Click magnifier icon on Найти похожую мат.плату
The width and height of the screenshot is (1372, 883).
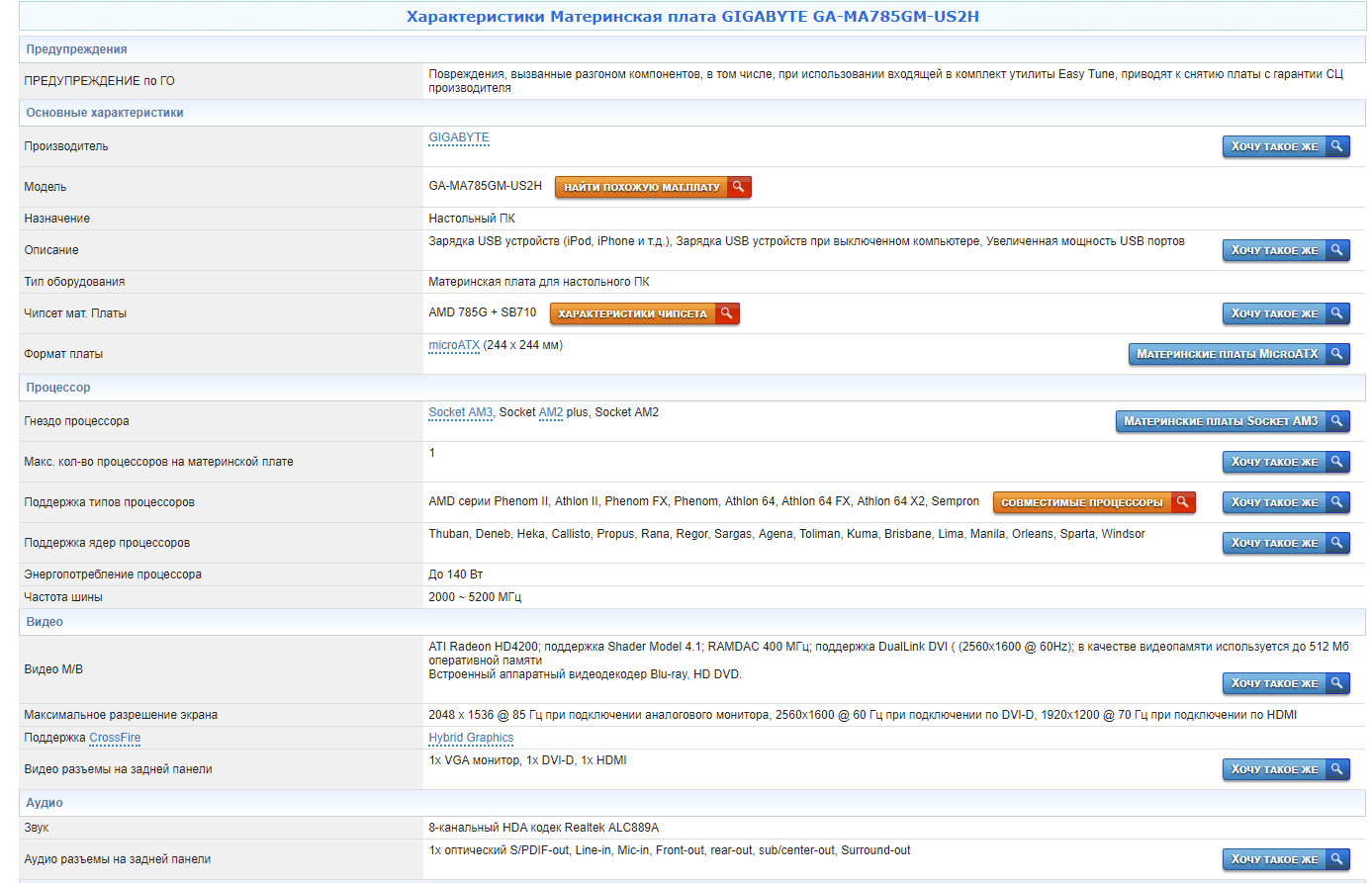coord(739,187)
